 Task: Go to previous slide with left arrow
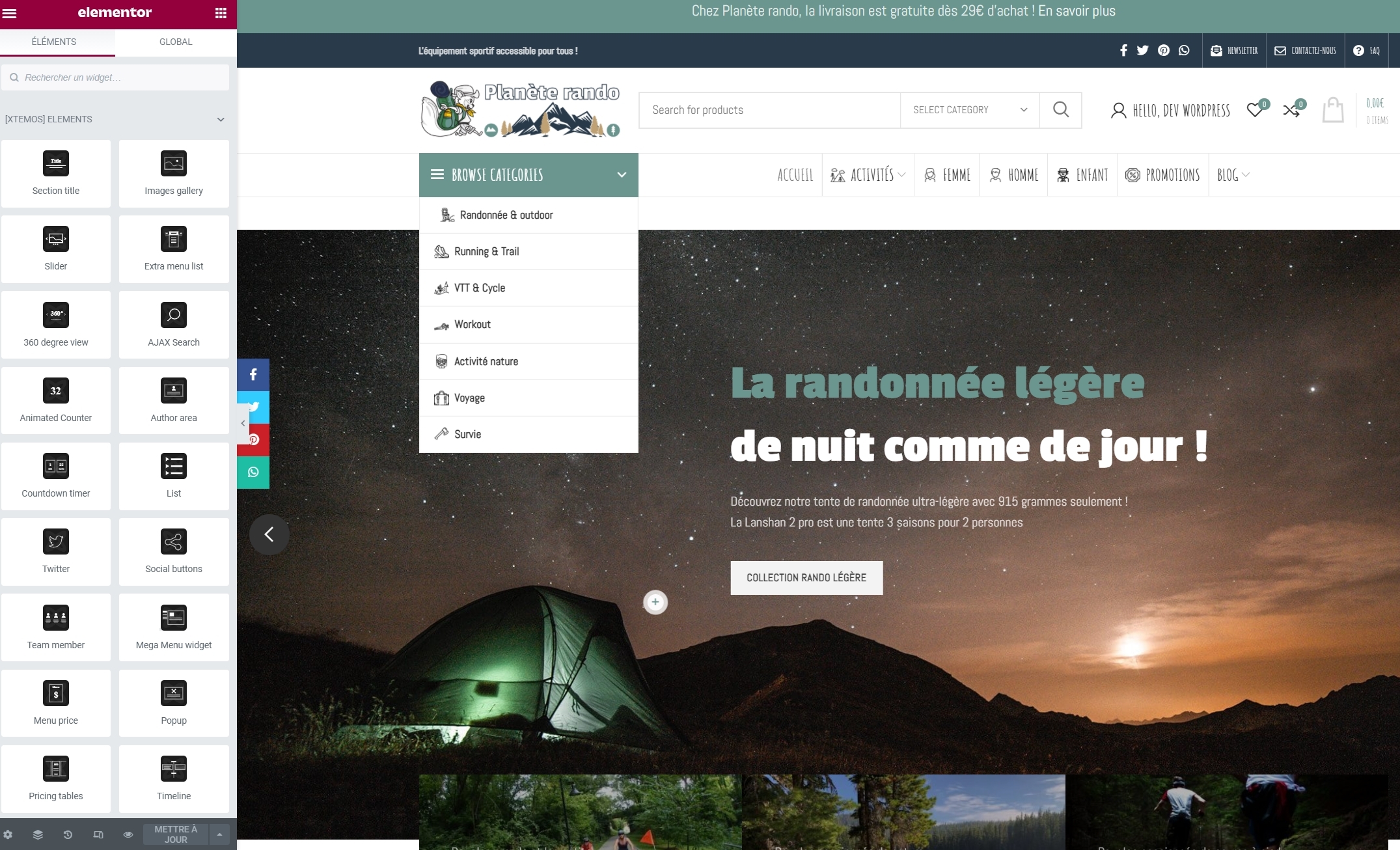pos(269,534)
